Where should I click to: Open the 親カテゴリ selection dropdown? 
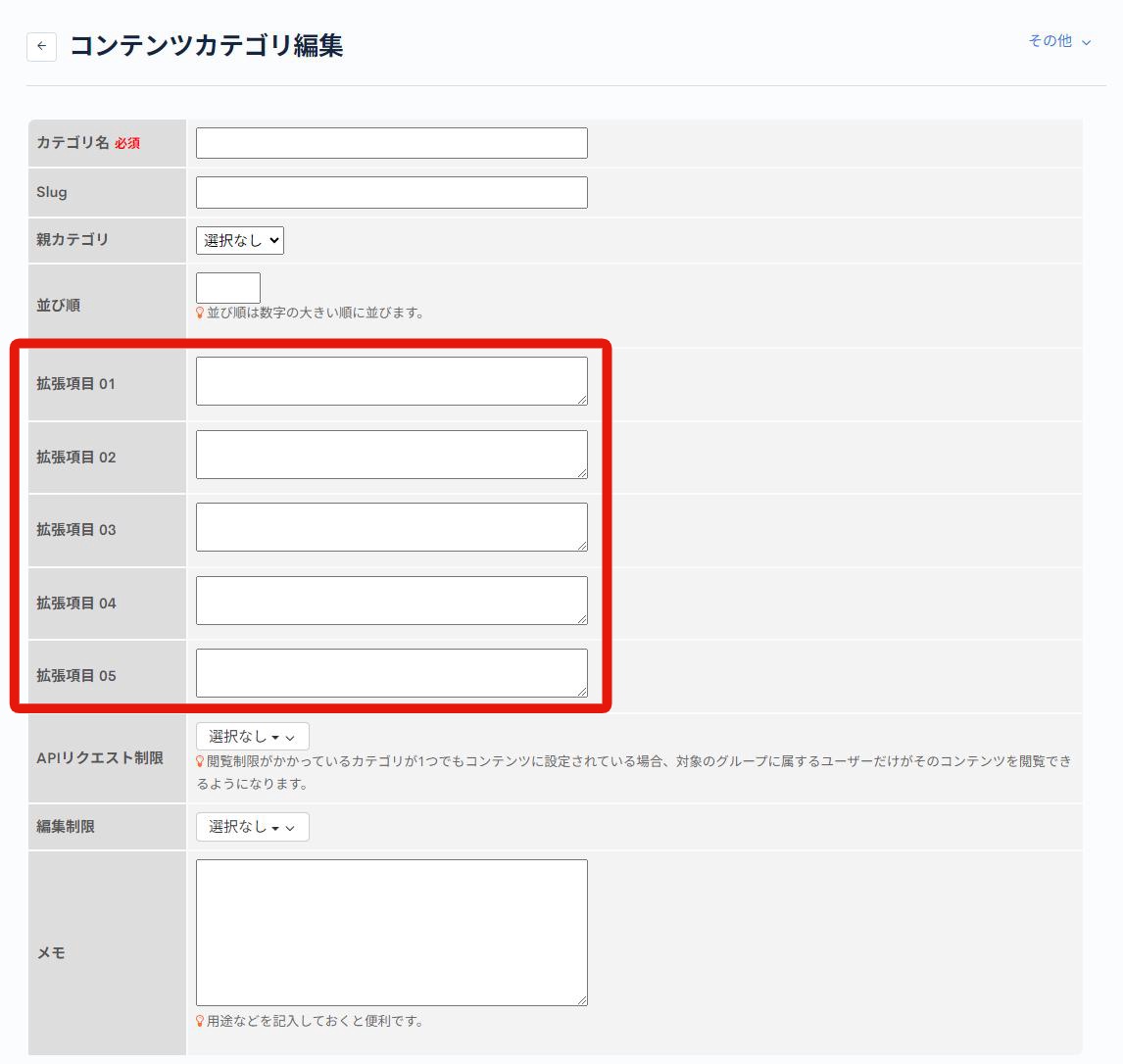click(239, 240)
